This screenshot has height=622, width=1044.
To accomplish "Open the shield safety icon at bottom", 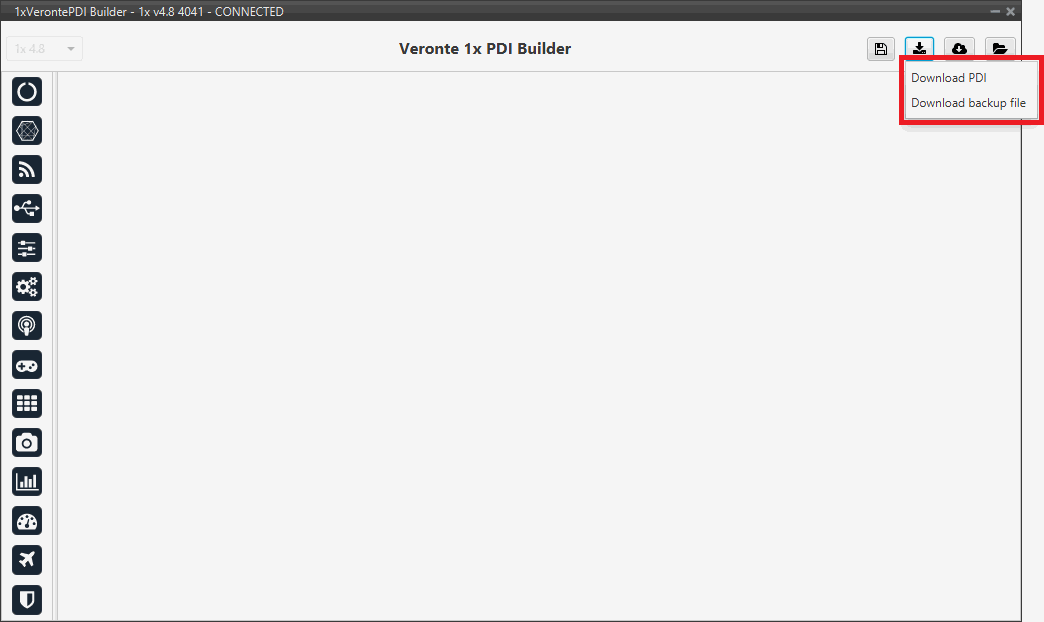I will tap(27, 599).
